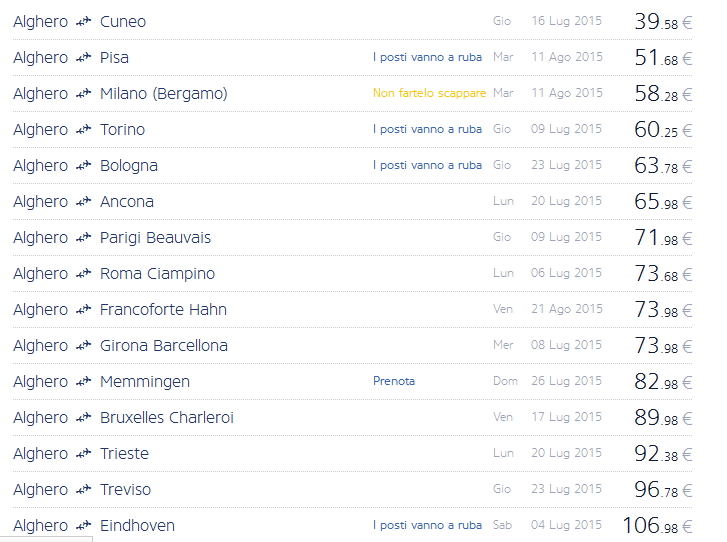This screenshot has height=542, width=727.
Task: Open the Girona Barcellona route
Action: 164,346
